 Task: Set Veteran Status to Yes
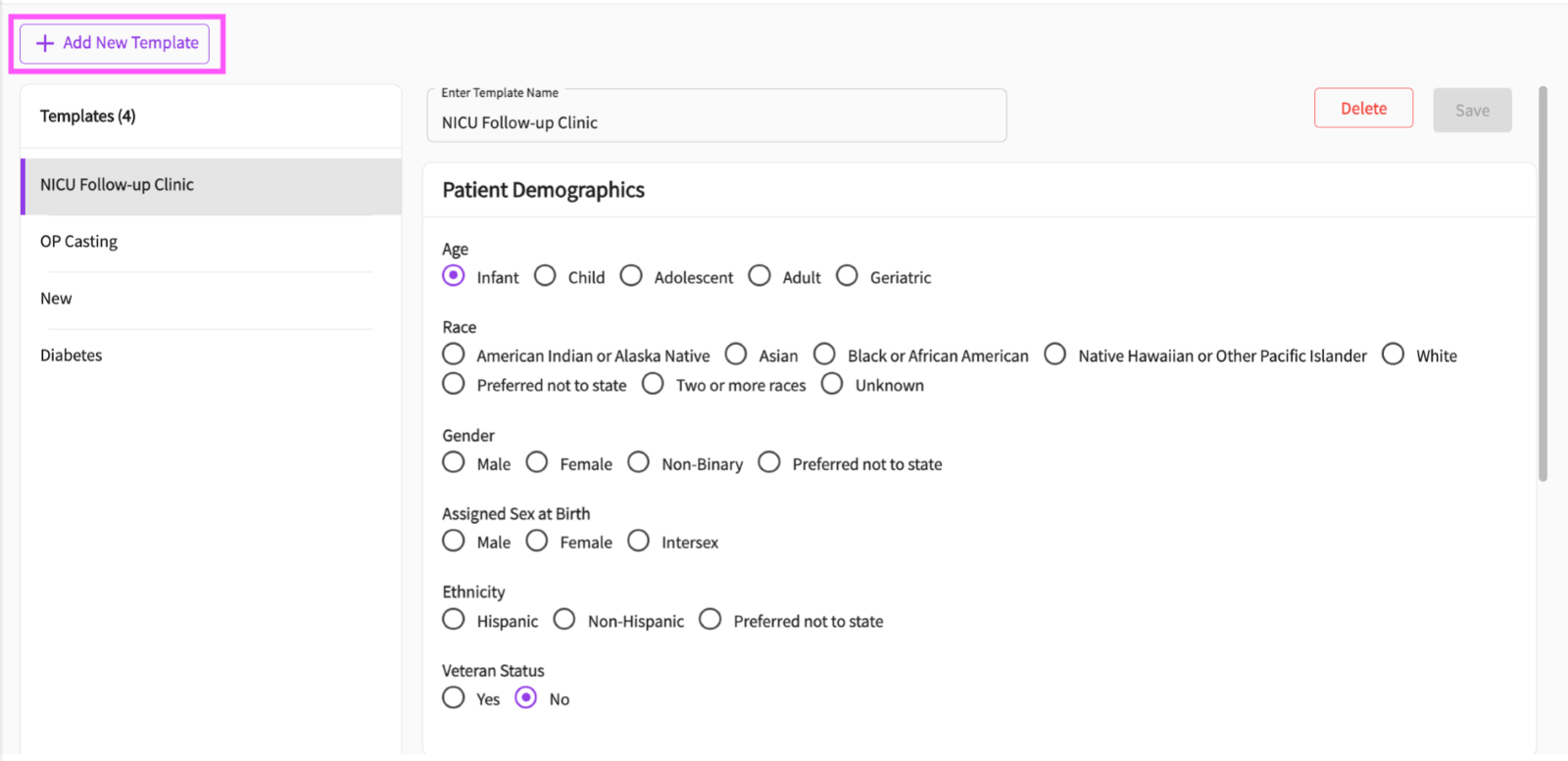click(453, 698)
